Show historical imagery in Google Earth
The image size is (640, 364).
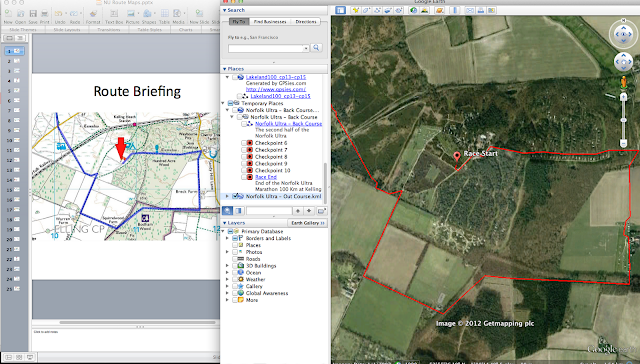413,10
